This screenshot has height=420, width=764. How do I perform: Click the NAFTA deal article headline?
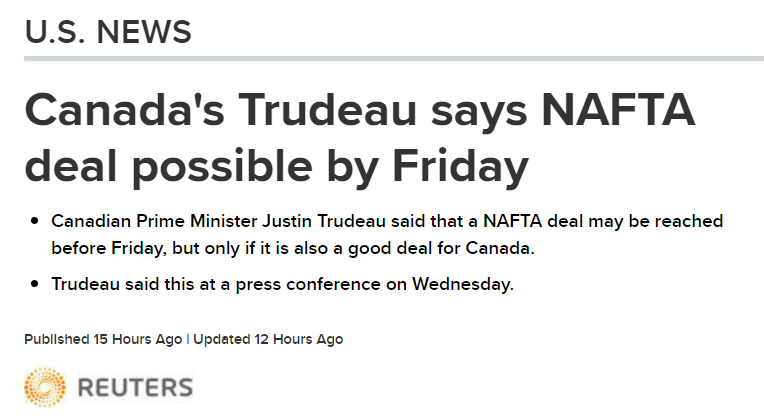click(x=360, y=138)
